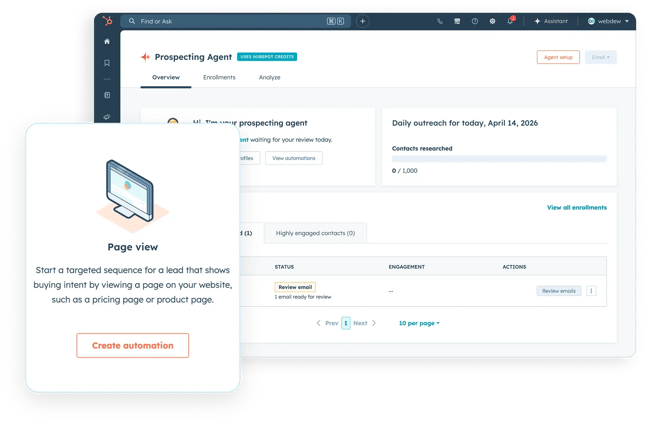The width and height of the screenshot is (646, 425).
Task: Click the '0 / 1,000' contacts count
Action: coord(405,170)
